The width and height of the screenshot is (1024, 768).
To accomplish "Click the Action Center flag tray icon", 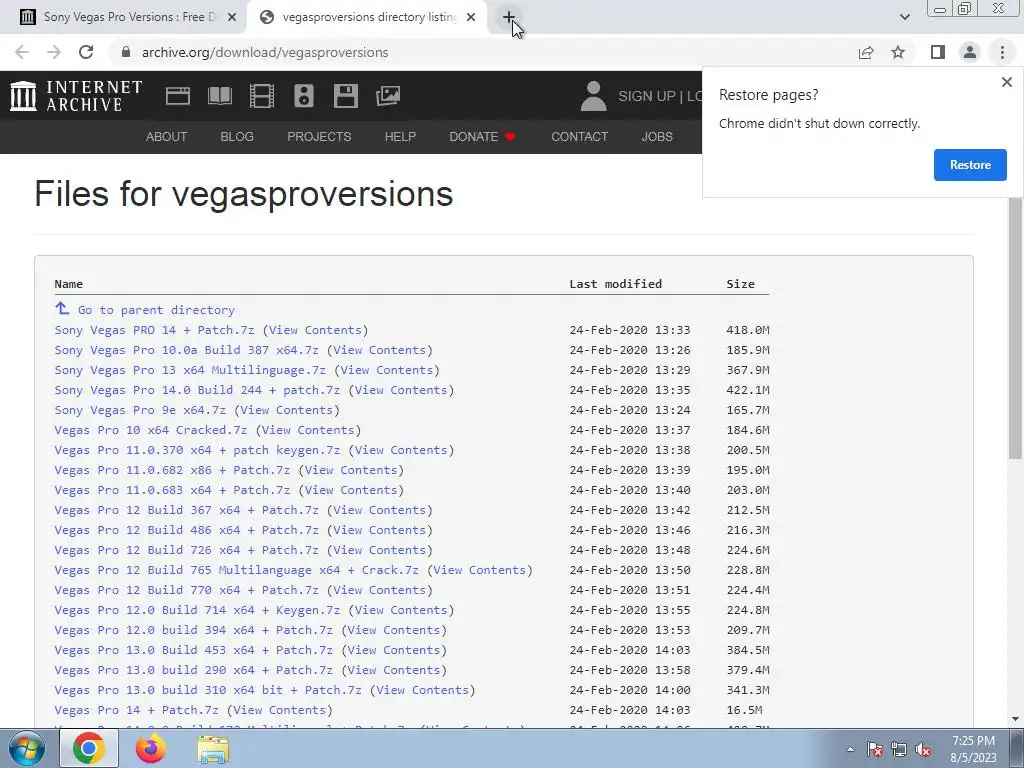I will [874, 749].
